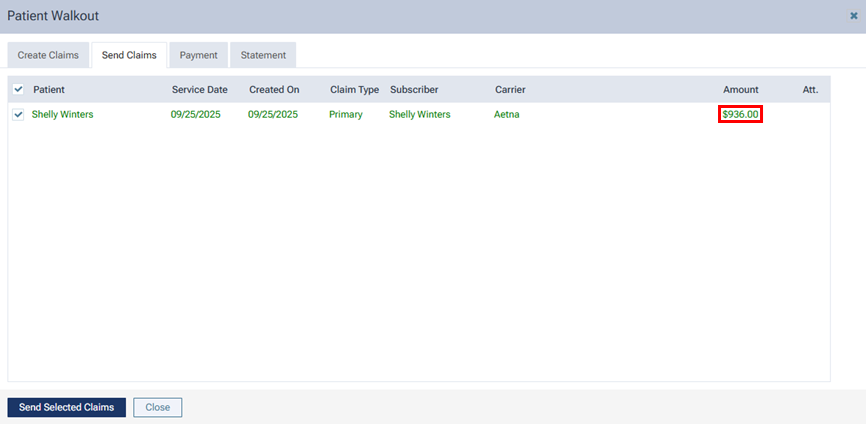Screen dimensions: 866x424
Task: Open the Payment tab
Action: (198, 55)
